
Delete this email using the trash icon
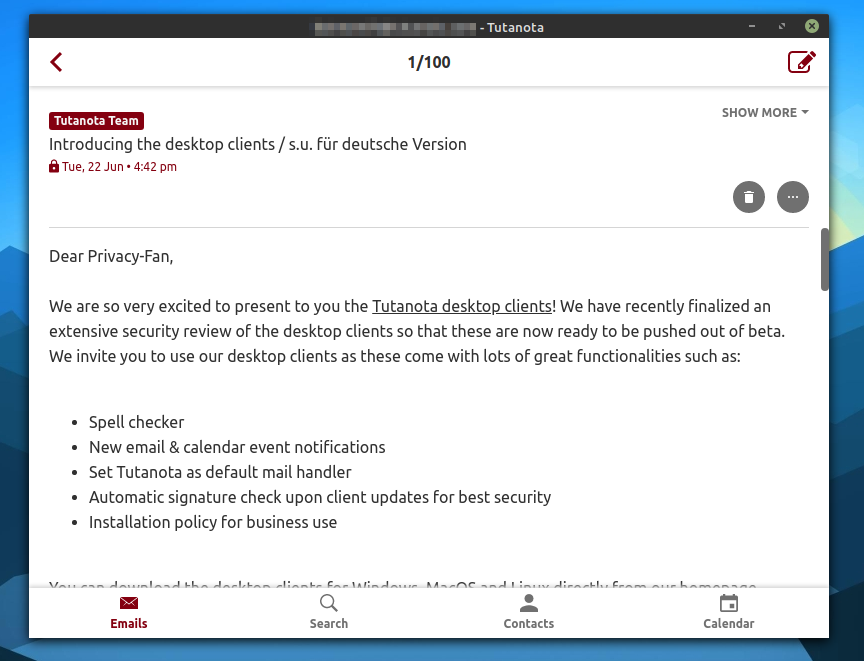coord(749,197)
